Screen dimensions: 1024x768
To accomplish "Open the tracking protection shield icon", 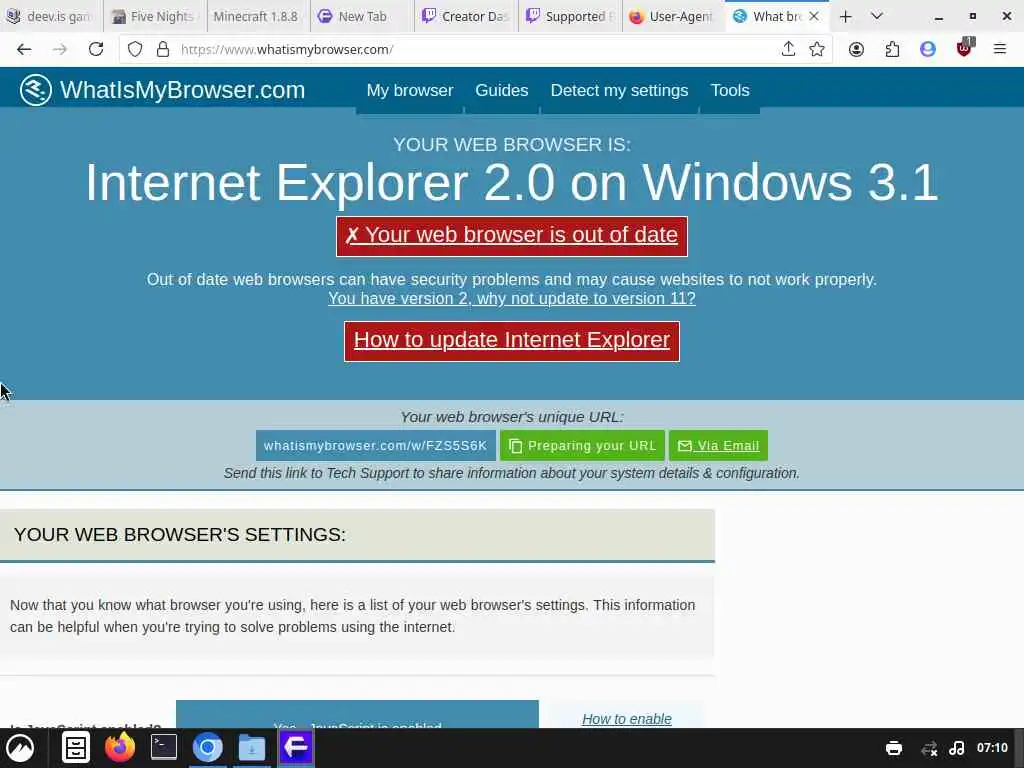I will point(135,50).
